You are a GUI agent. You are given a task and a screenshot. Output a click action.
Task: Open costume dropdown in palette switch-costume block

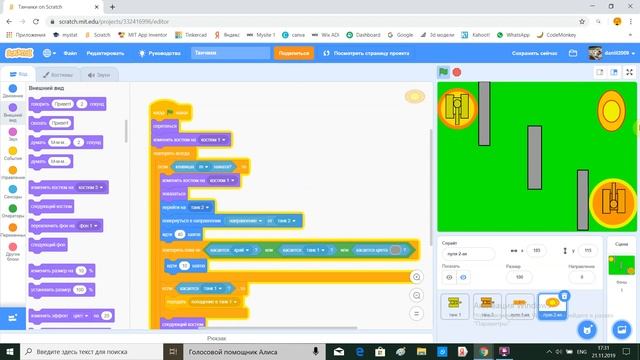coord(91,187)
